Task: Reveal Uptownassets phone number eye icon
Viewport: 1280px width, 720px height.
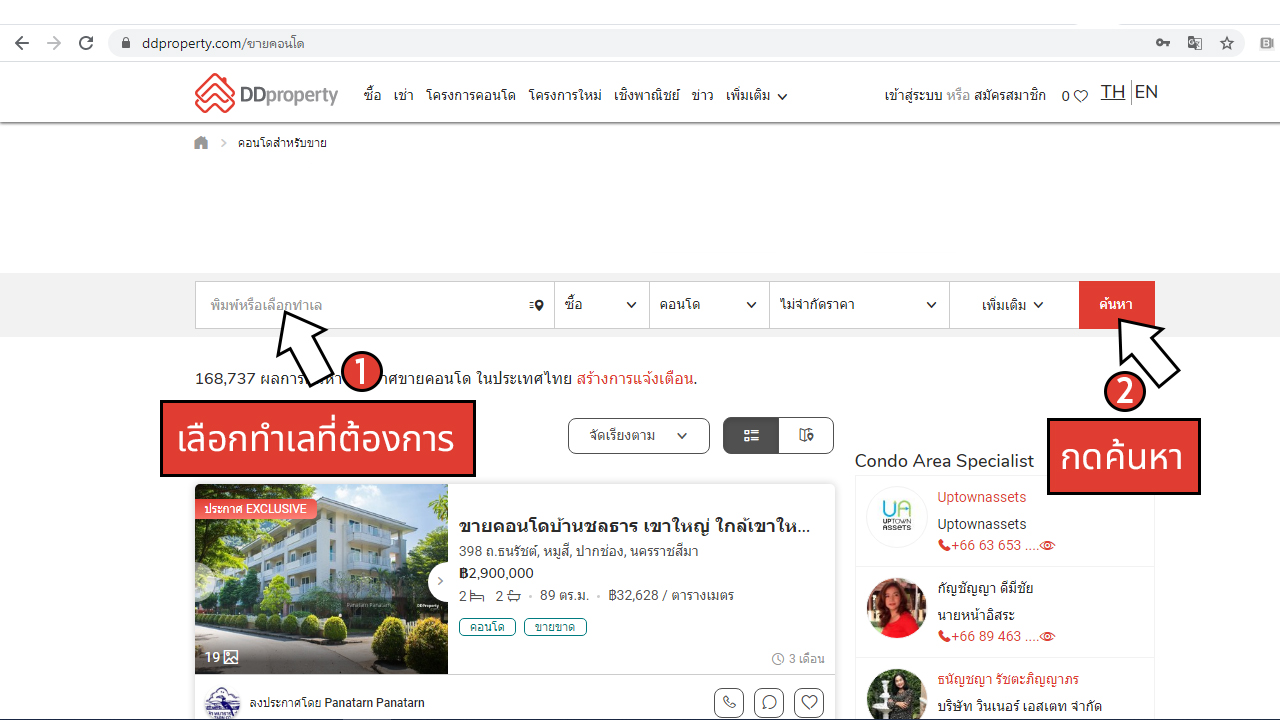Action: coord(1048,546)
